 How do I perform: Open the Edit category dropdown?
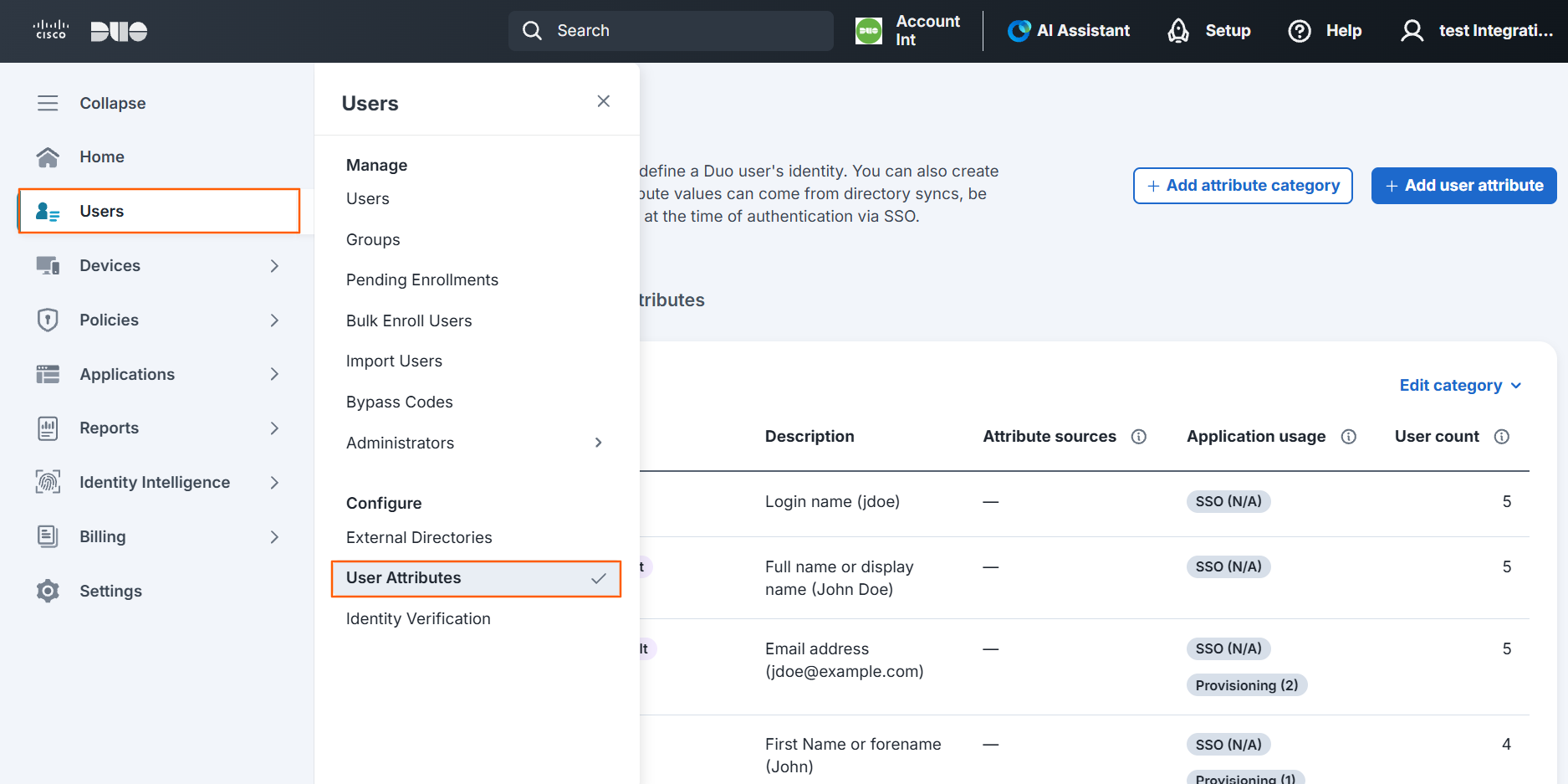pos(1460,385)
